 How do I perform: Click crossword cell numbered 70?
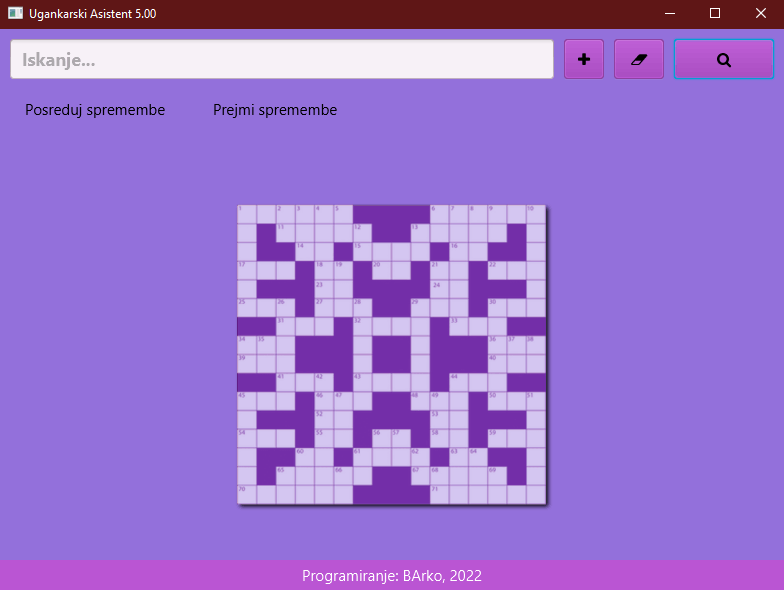click(247, 494)
